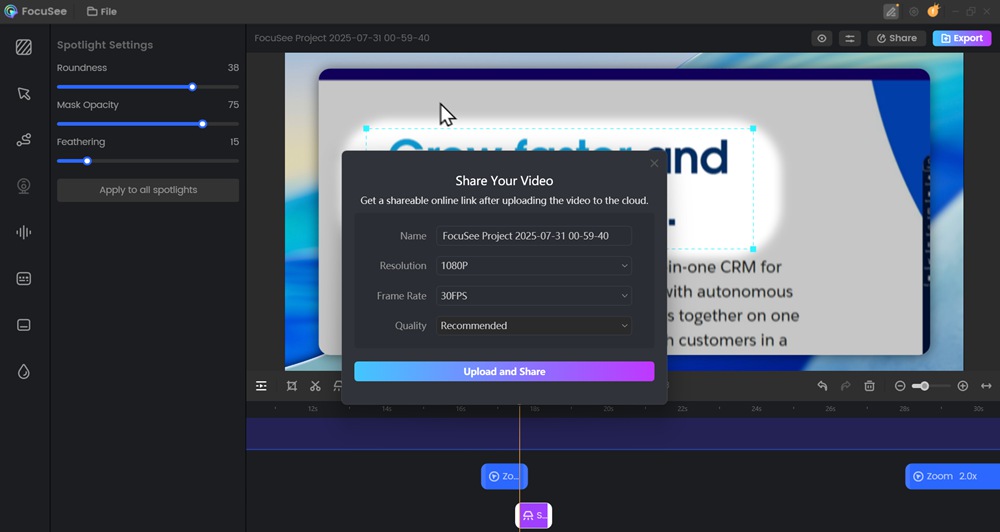Viewport: 1000px width, 532px height.
Task: Click the trash delete icon
Action: pos(869,386)
